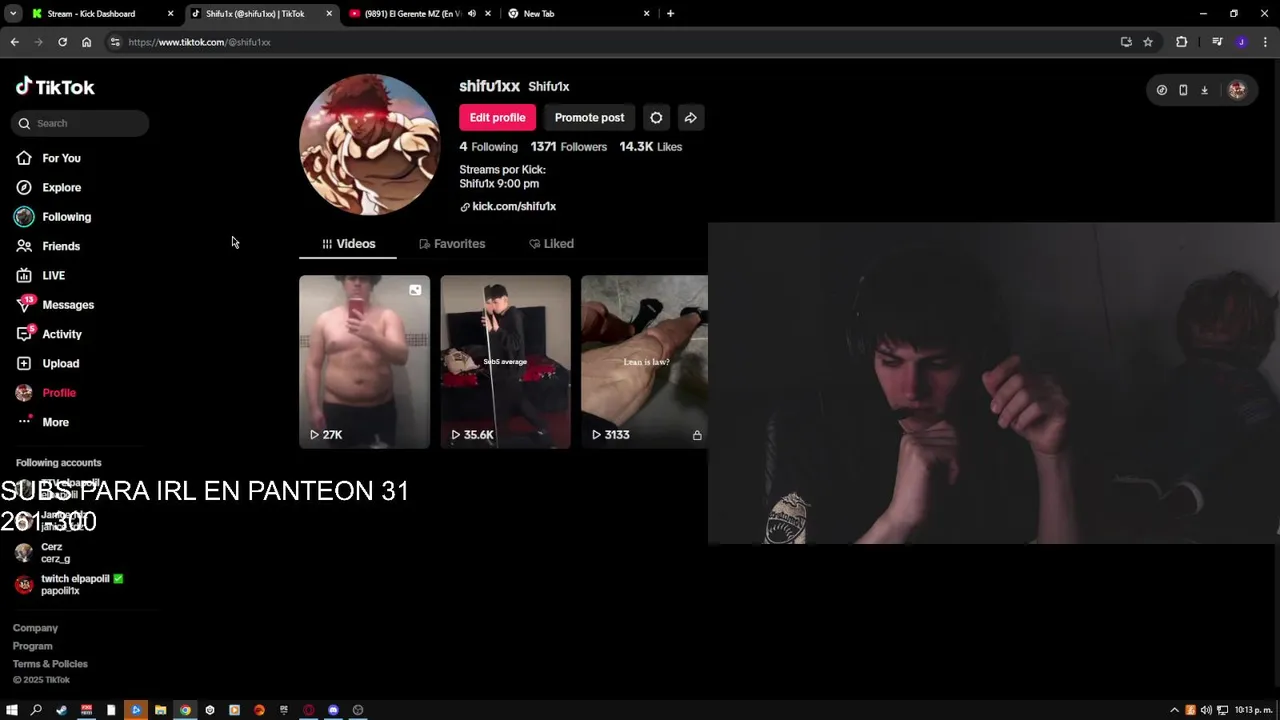1280x720 pixels.
Task: Show hidden system tray icons
Action: coord(1175,710)
